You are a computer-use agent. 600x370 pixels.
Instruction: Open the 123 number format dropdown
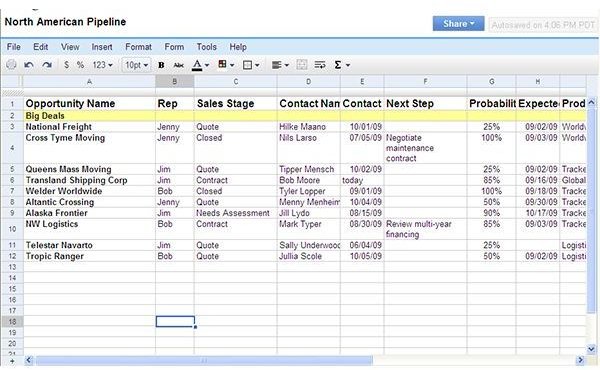coord(103,65)
